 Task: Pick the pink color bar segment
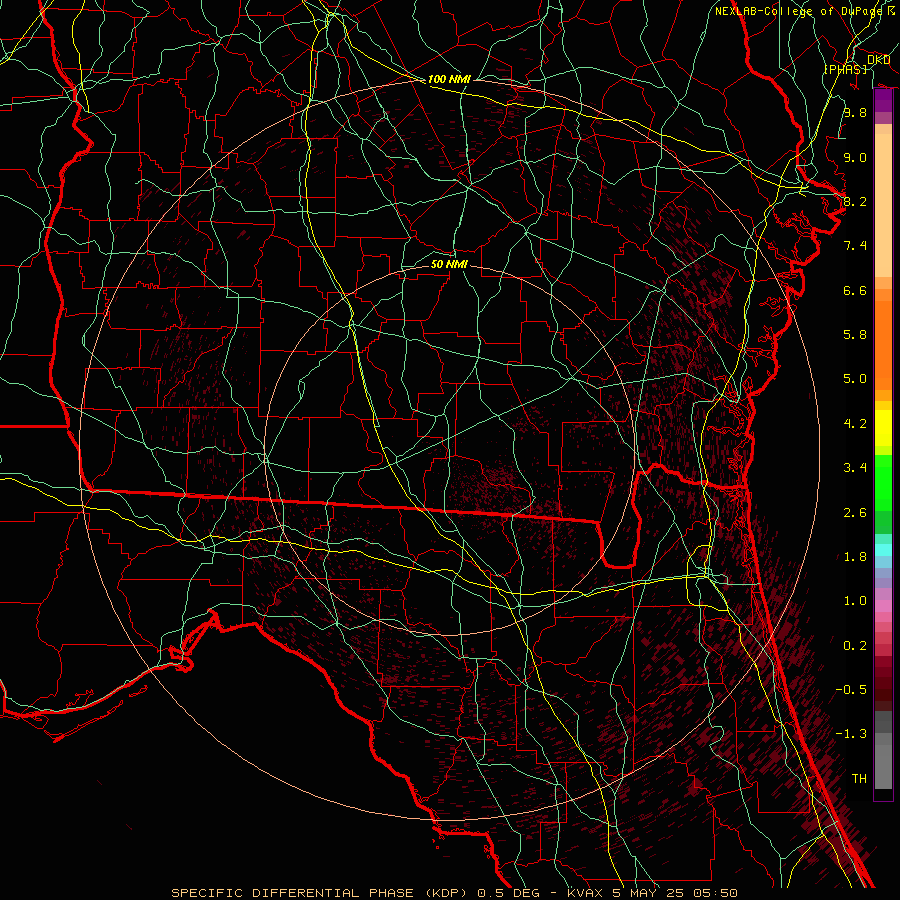tap(883, 606)
